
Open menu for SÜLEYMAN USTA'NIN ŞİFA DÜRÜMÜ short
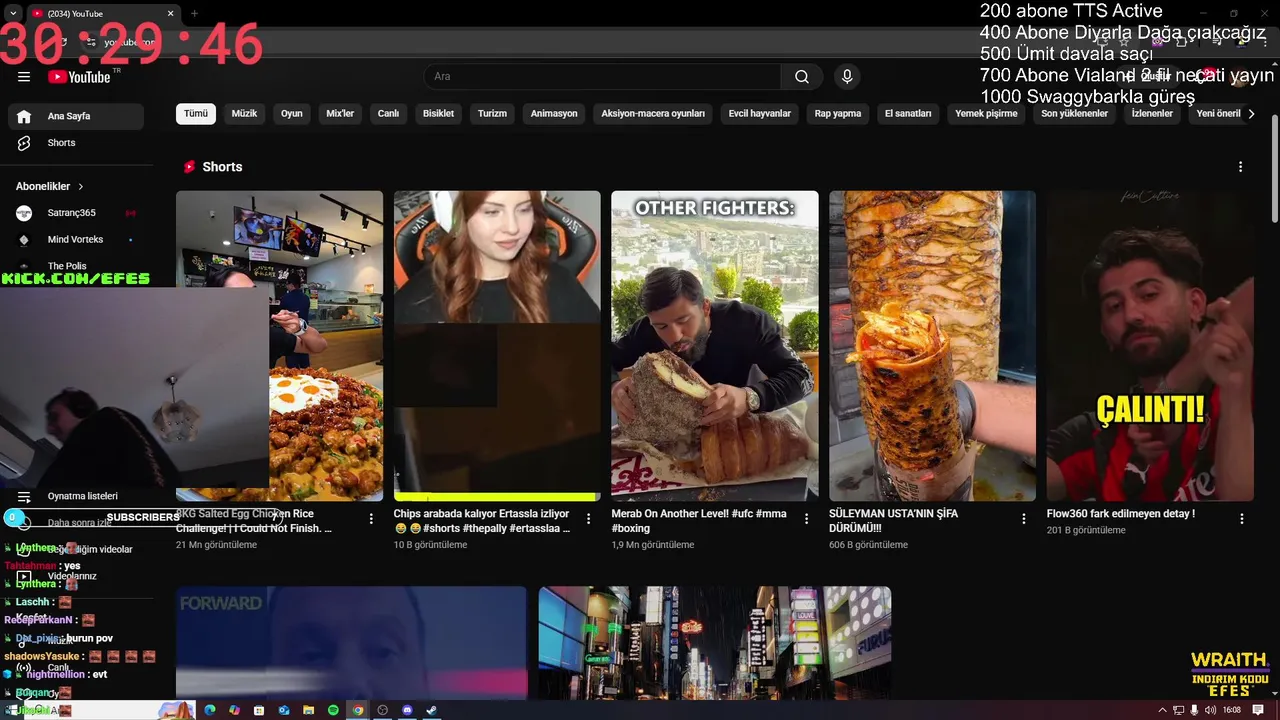(1024, 519)
